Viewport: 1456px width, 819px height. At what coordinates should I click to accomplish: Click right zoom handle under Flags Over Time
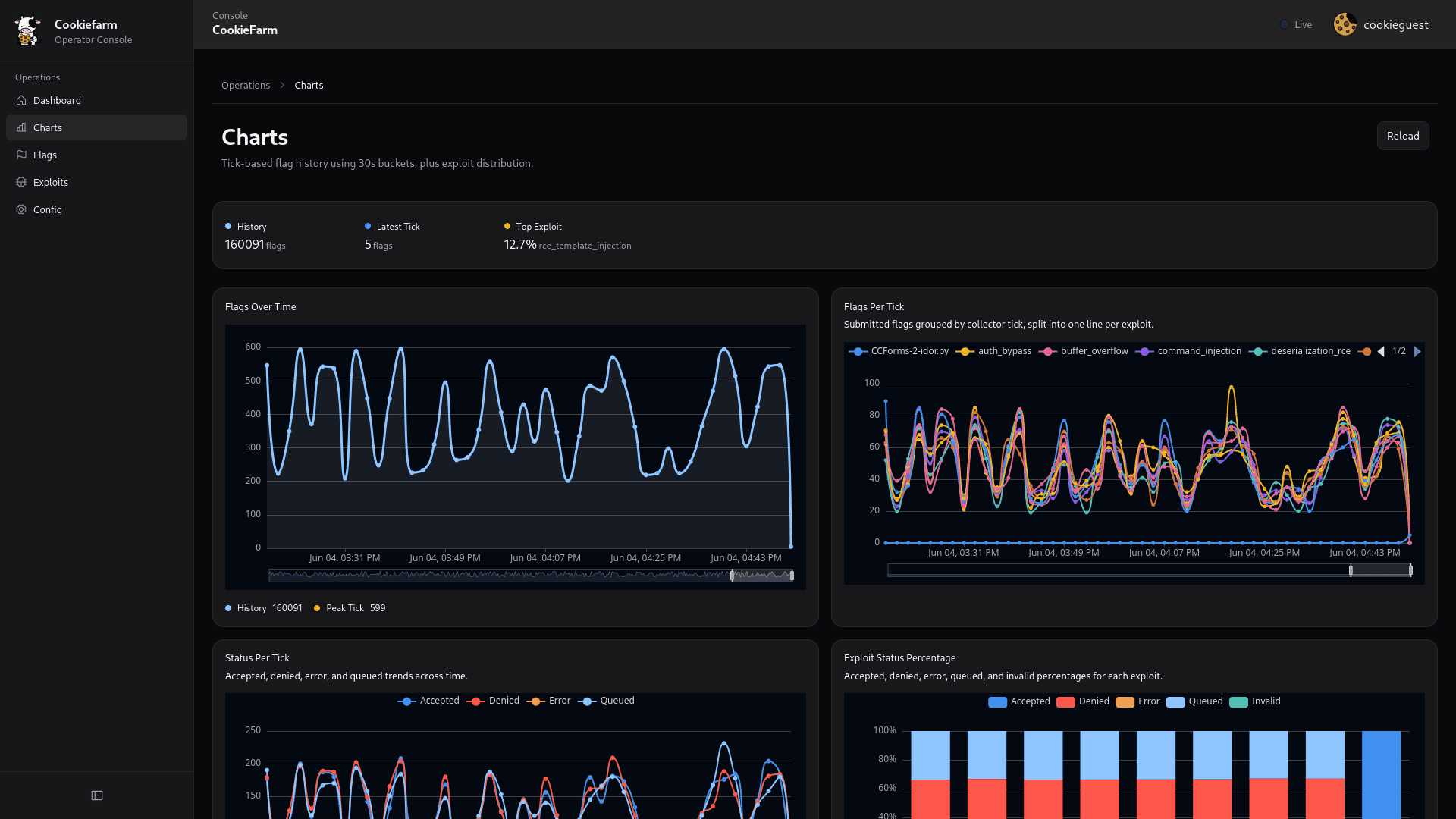pos(792,576)
